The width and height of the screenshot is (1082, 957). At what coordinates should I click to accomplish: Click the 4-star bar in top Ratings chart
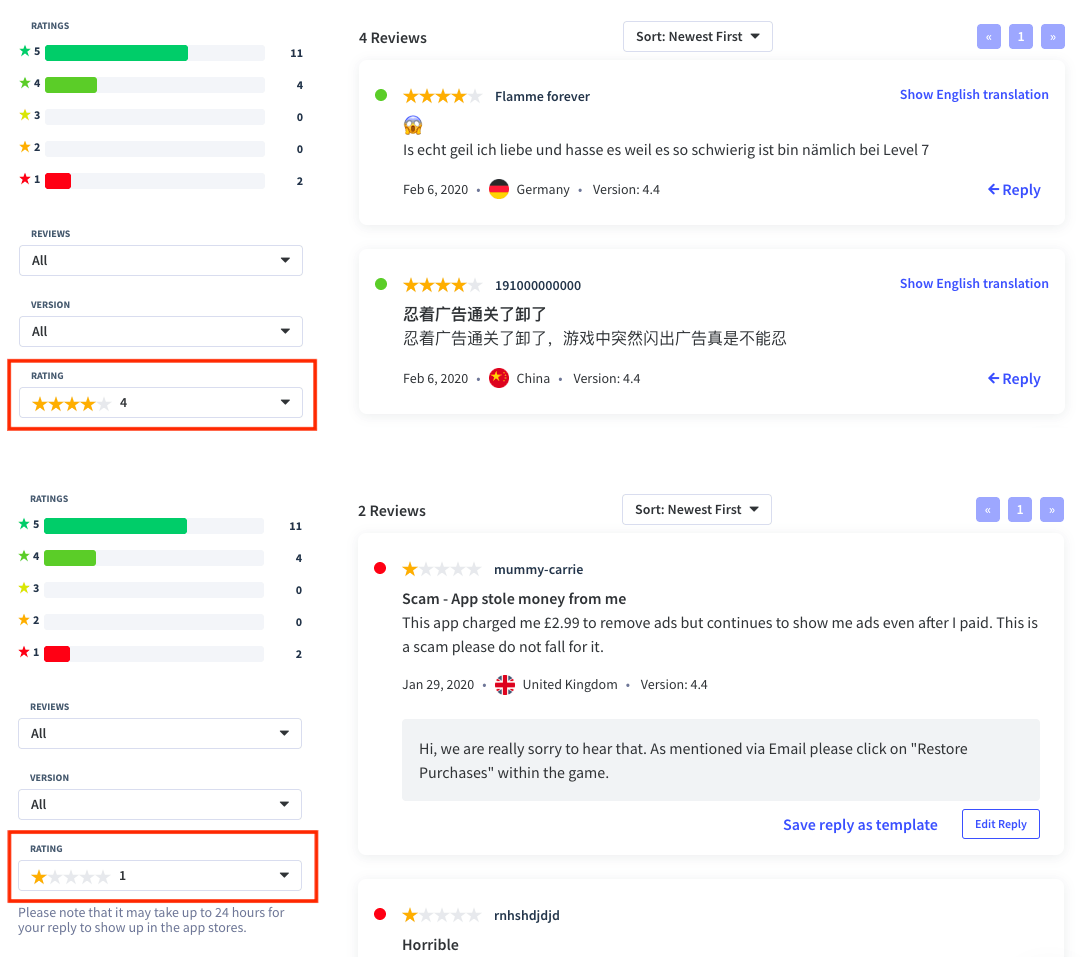[x=71, y=85]
